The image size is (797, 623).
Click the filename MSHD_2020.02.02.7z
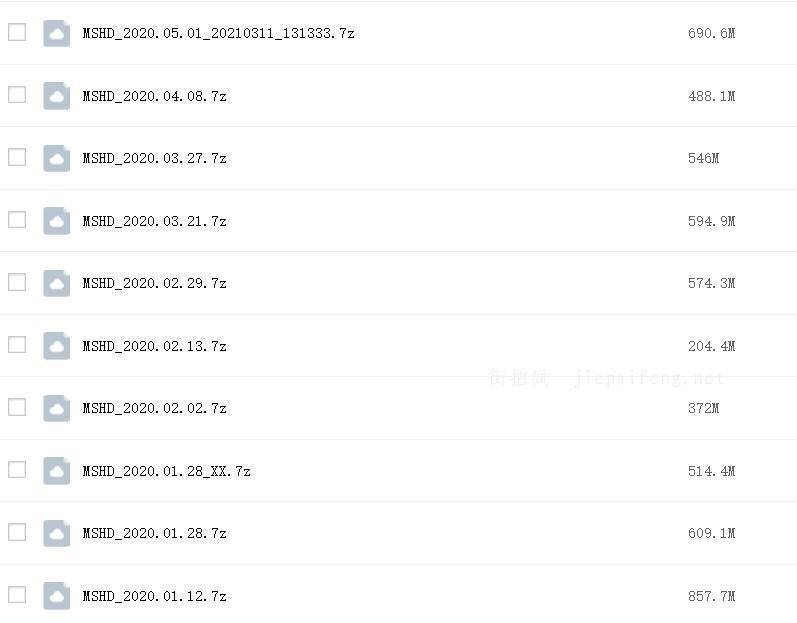pos(154,409)
